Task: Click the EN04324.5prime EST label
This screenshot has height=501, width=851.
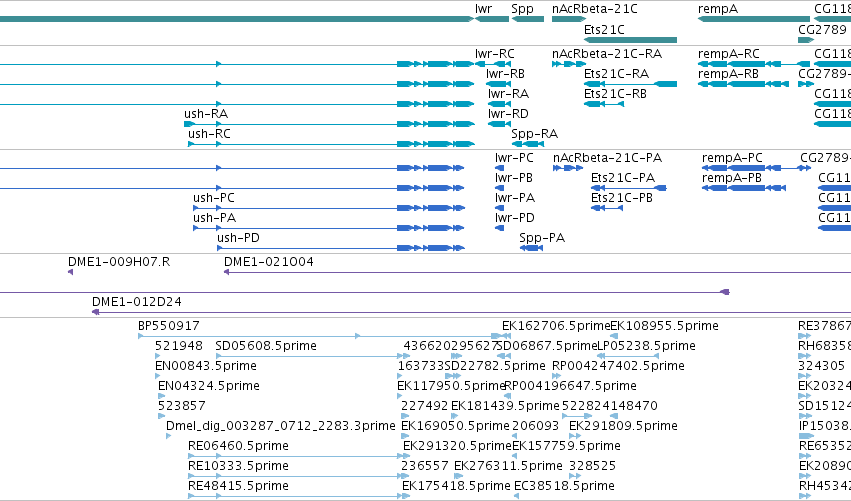Action: [209, 386]
